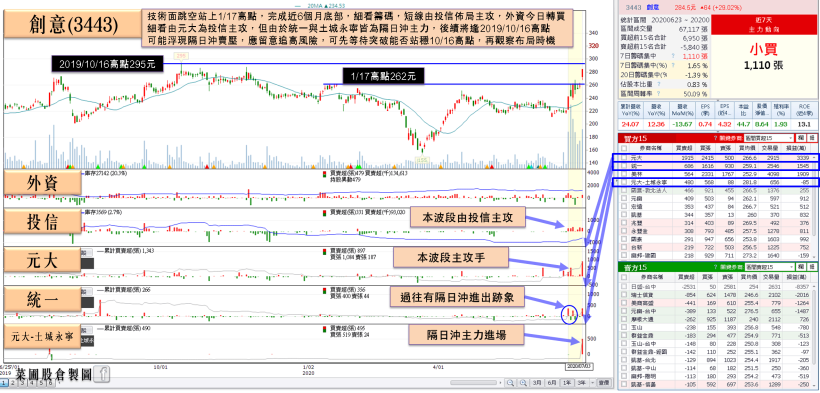The height and width of the screenshot is (393, 820).
Task: Click the 2020/07/03 date marker on time axis
Action: [x=580, y=367]
